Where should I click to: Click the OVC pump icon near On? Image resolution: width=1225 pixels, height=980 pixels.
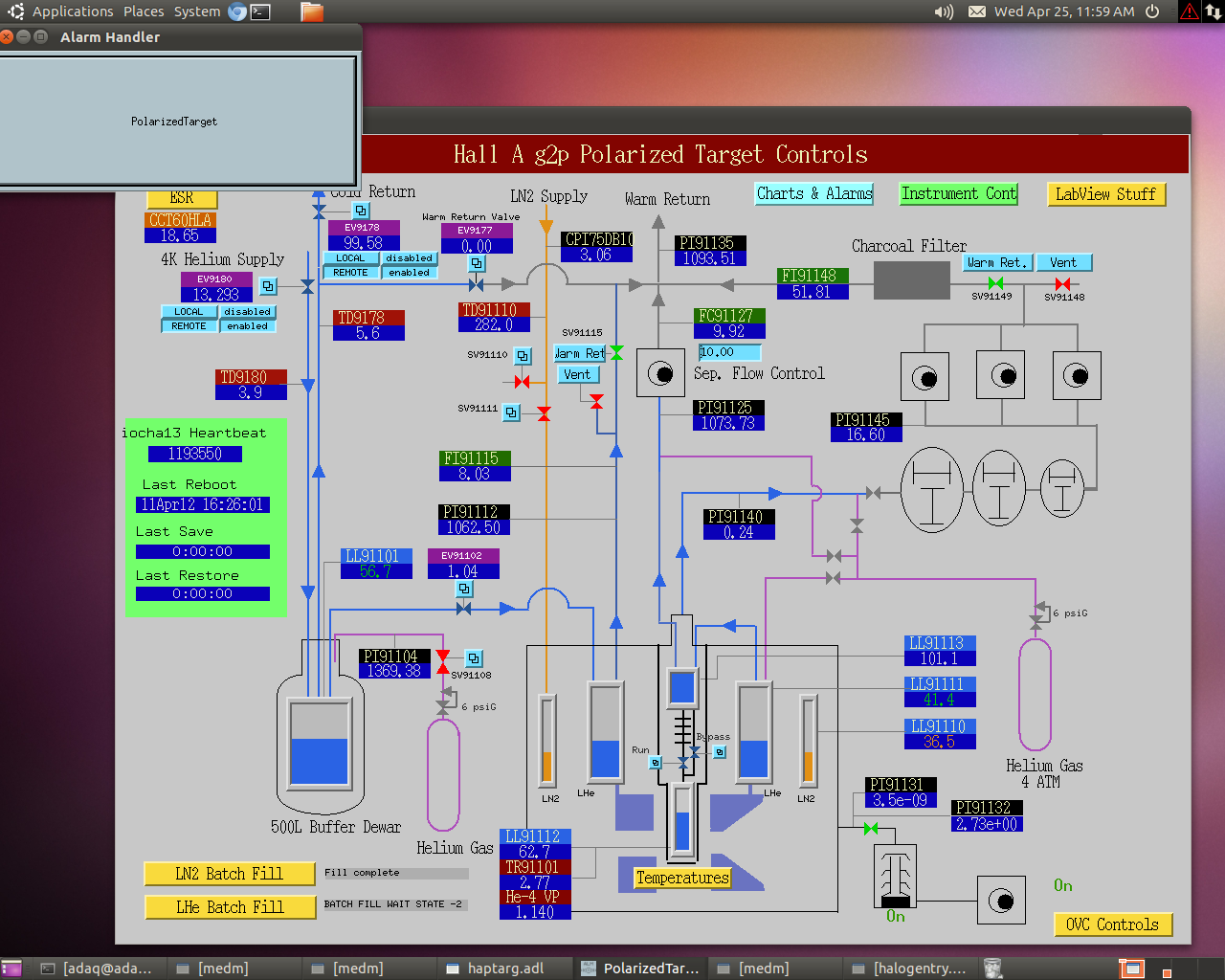(x=1001, y=901)
